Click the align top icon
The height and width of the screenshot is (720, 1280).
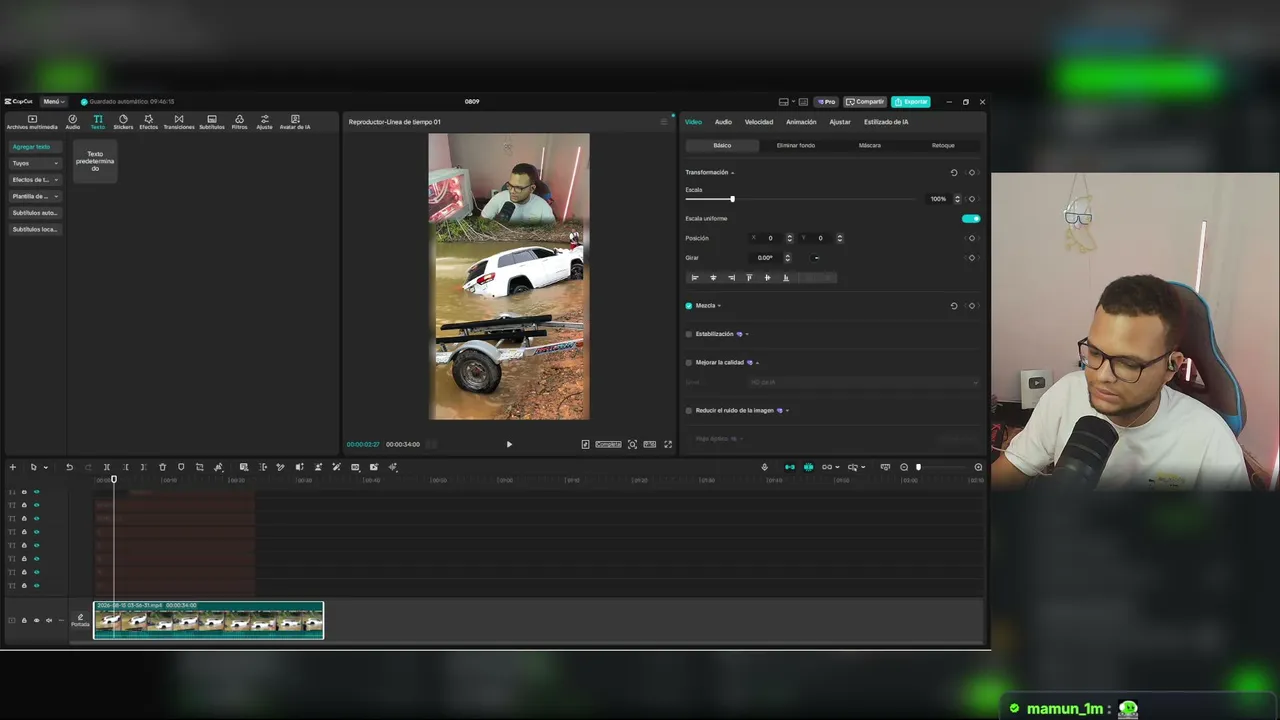[x=749, y=277]
